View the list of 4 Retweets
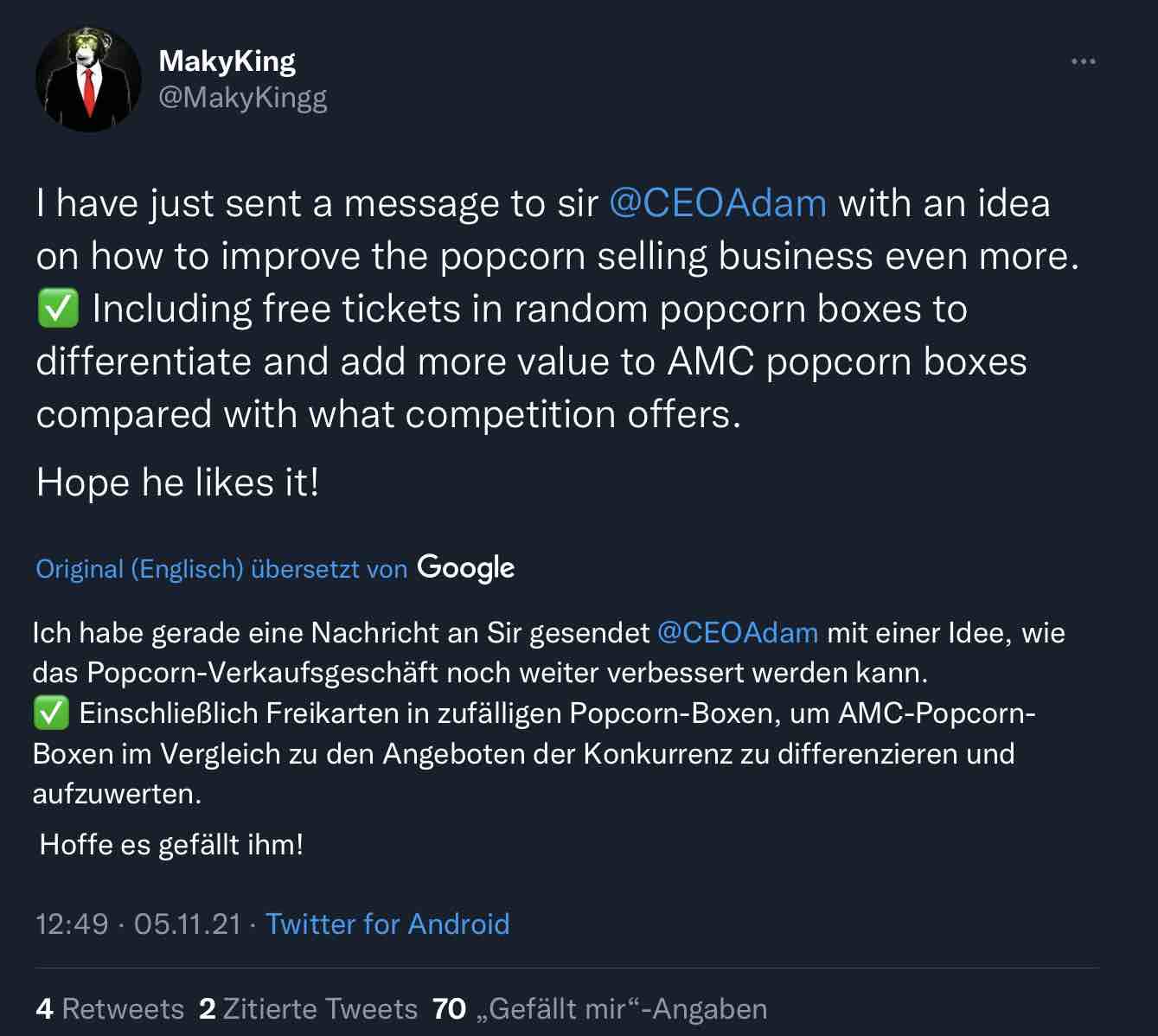1158x1036 pixels. click(110, 1008)
